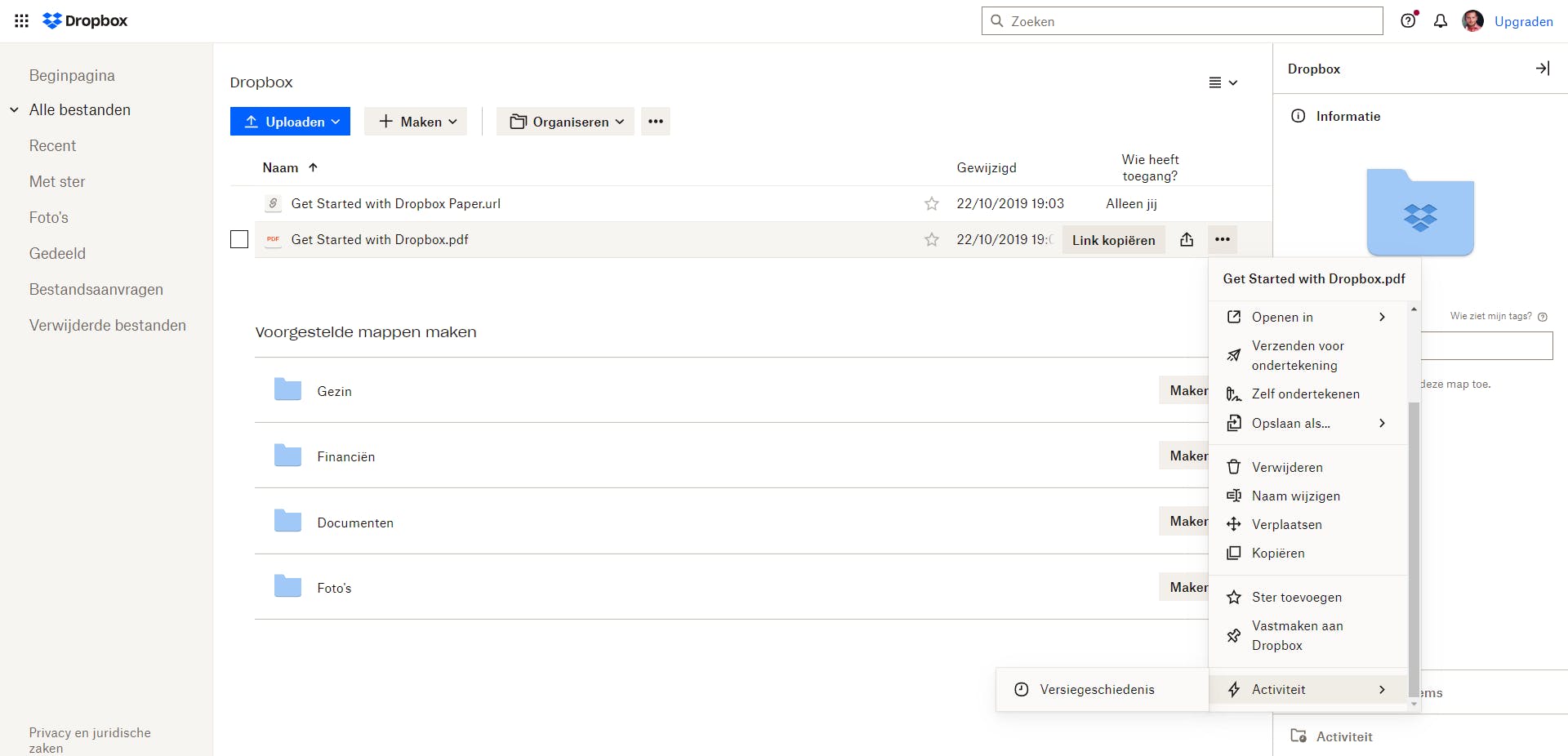Select the Get Started with Dropbox.pdf checkbox

tap(239, 239)
